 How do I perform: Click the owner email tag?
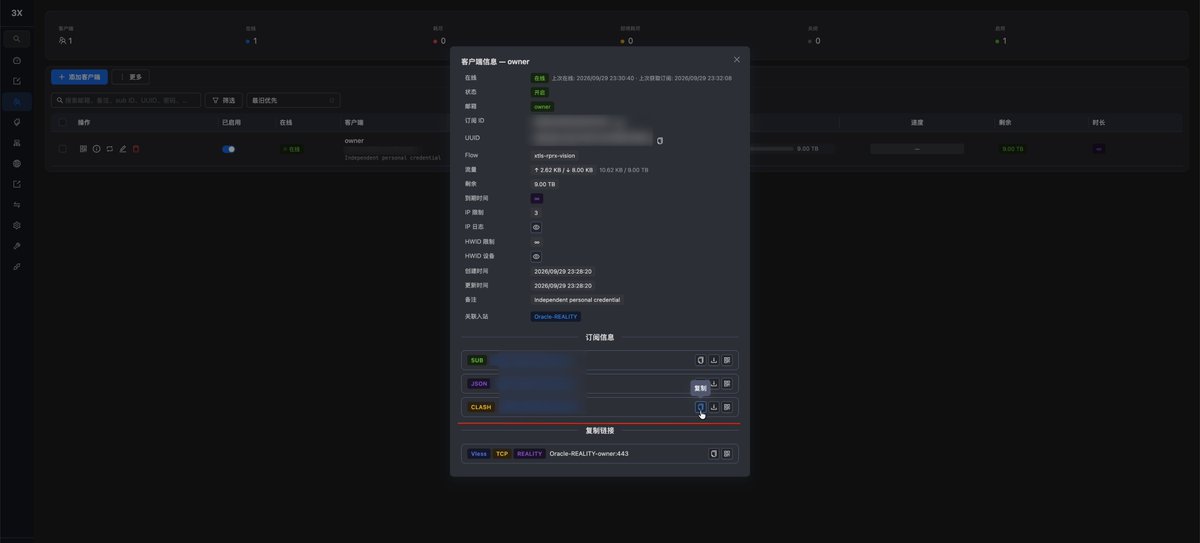pos(542,106)
